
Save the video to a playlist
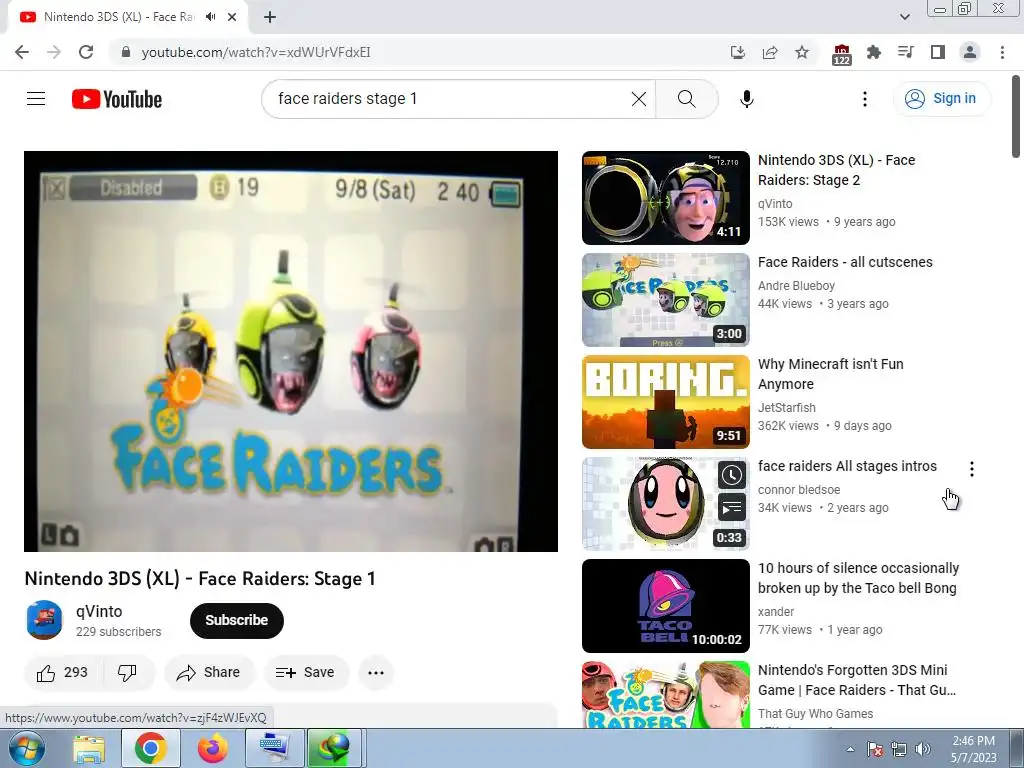(x=306, y=672)
